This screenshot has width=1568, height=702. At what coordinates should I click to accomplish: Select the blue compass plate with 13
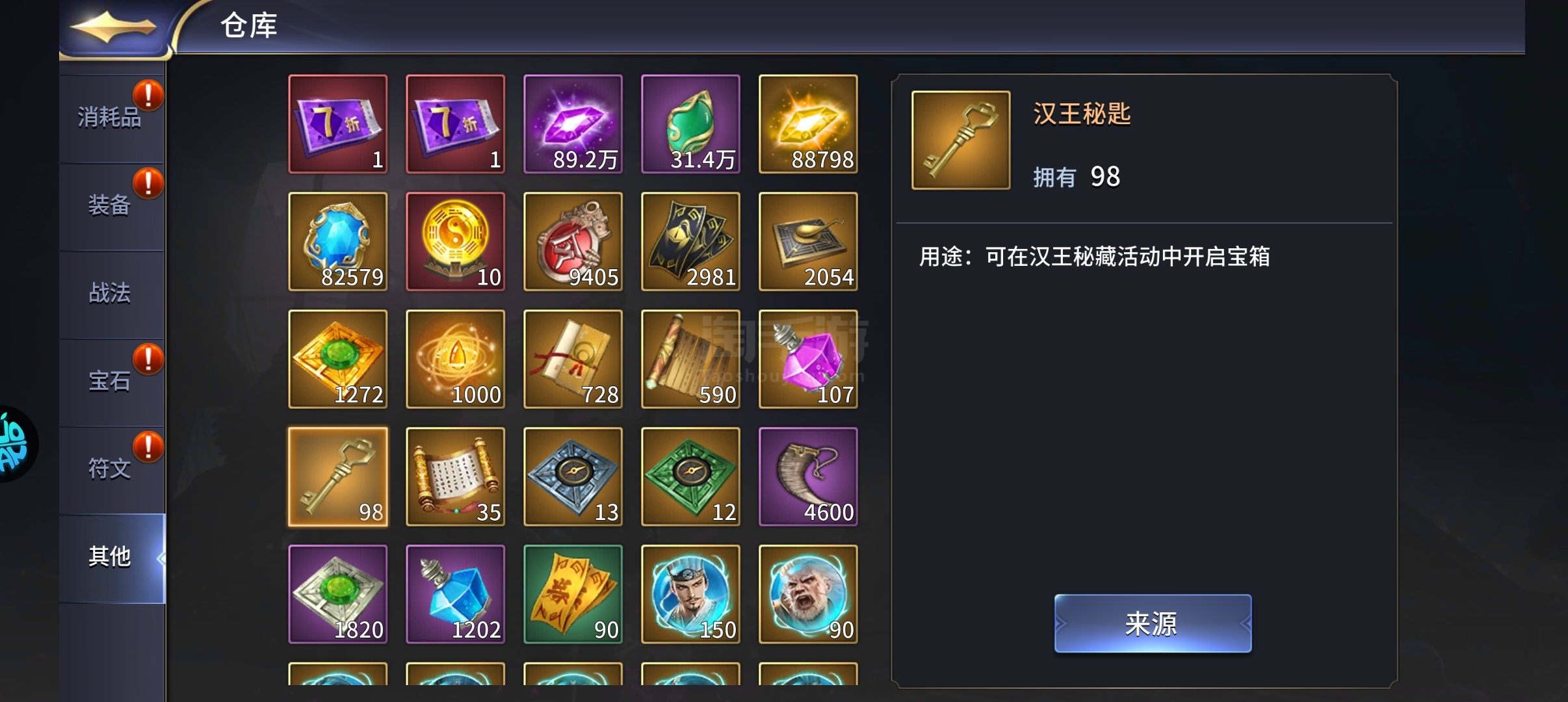573,476
